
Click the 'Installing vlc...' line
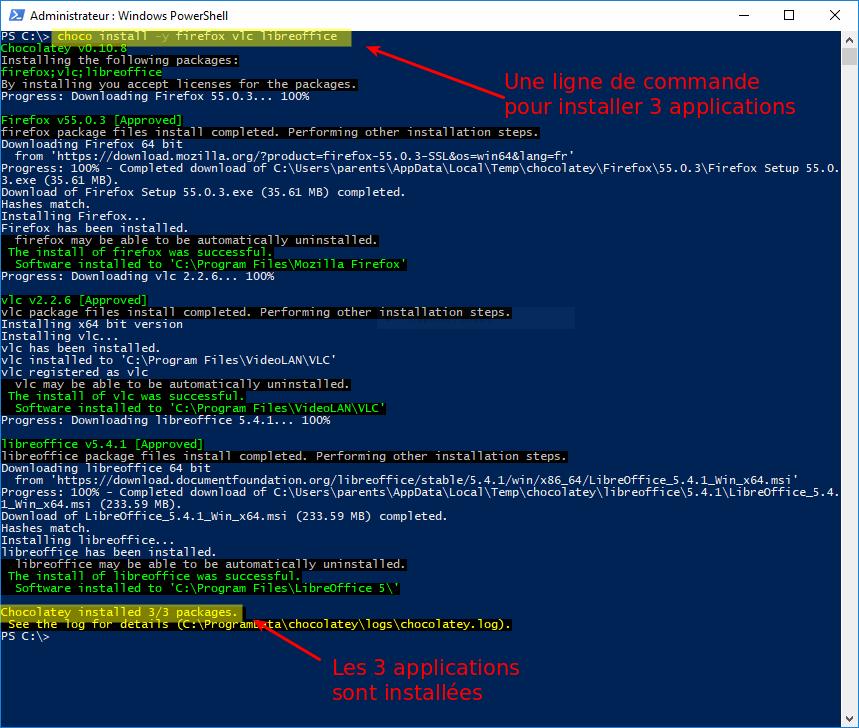click(60, 337)
